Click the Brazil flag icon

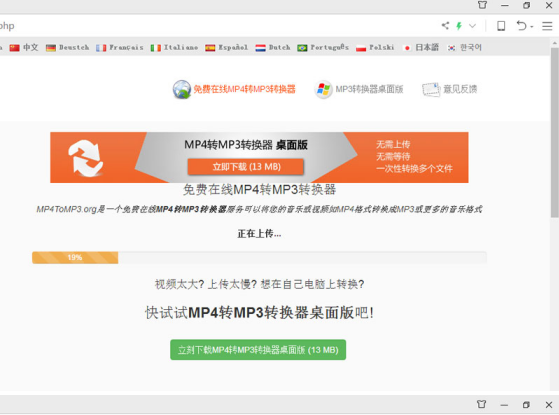click(302, 48)
